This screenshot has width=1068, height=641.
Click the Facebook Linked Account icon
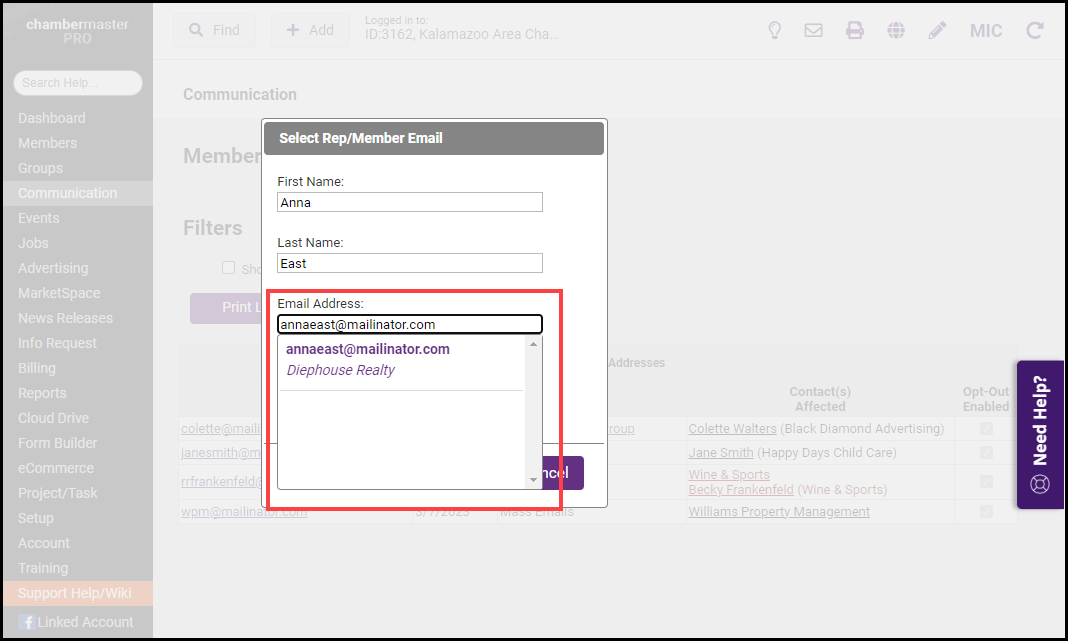coord(26,622)
